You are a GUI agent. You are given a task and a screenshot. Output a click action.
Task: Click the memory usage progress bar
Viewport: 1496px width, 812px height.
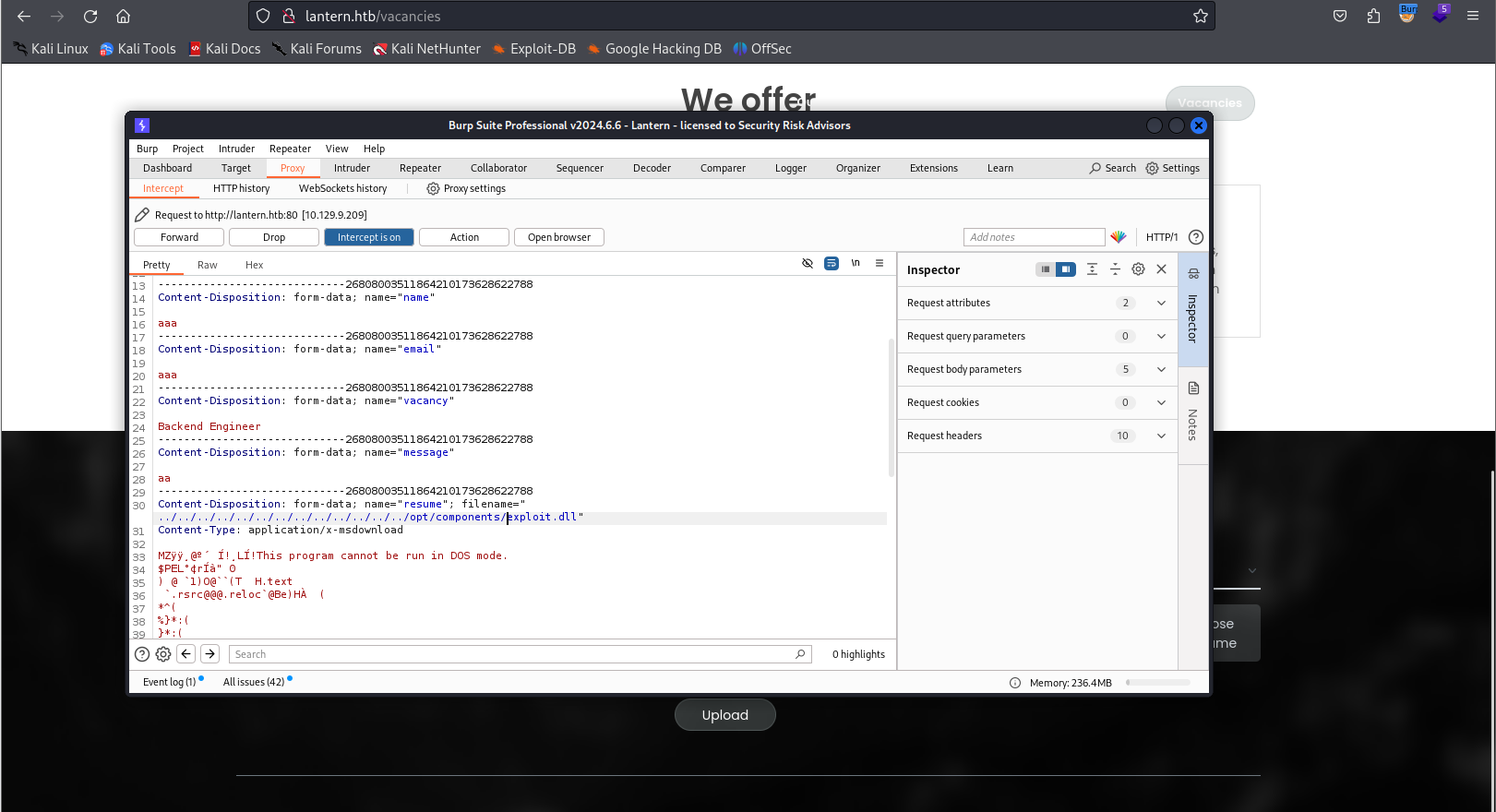click(x=1158, y=683)
